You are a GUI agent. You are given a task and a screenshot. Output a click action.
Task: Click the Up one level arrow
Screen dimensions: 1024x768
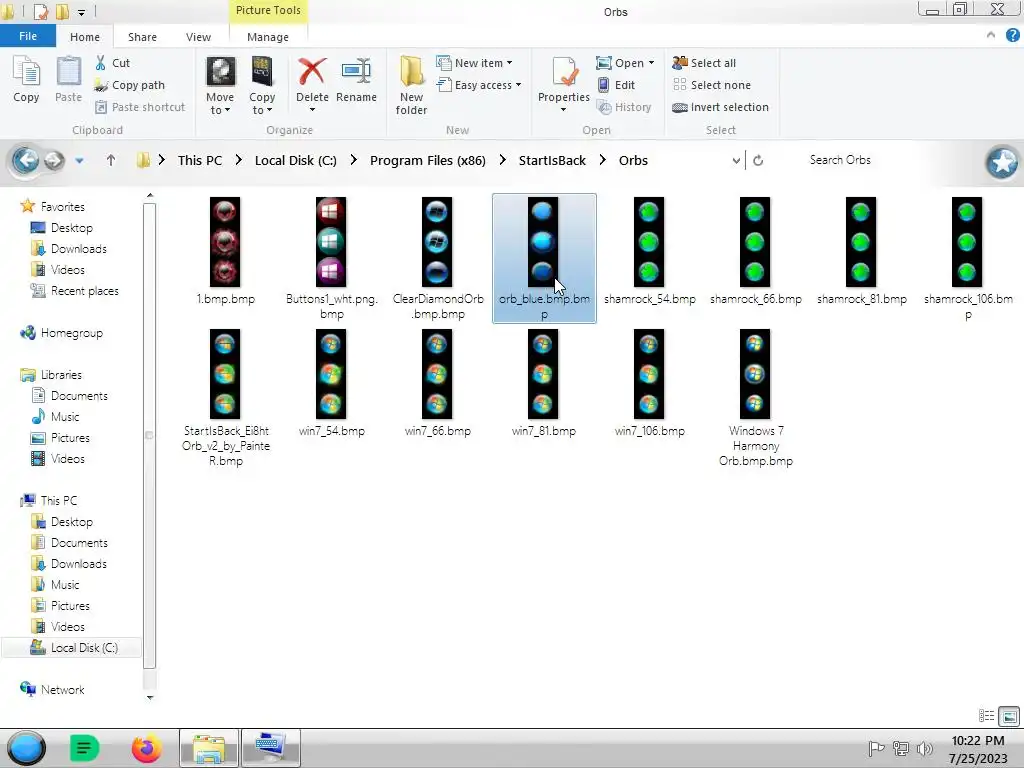pyautogui.click(x=110, y=160)
